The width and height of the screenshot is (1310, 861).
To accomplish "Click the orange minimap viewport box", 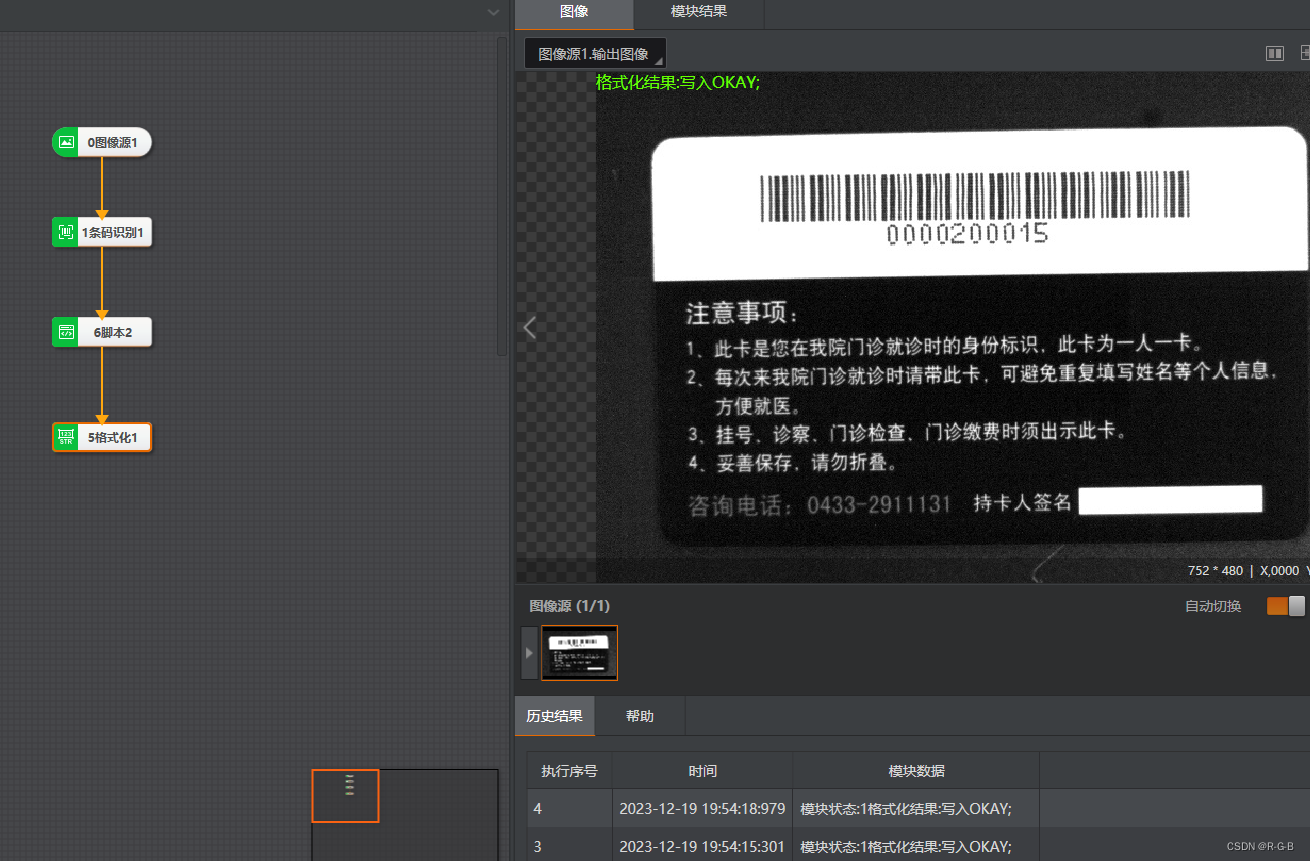I will point(345,795).
